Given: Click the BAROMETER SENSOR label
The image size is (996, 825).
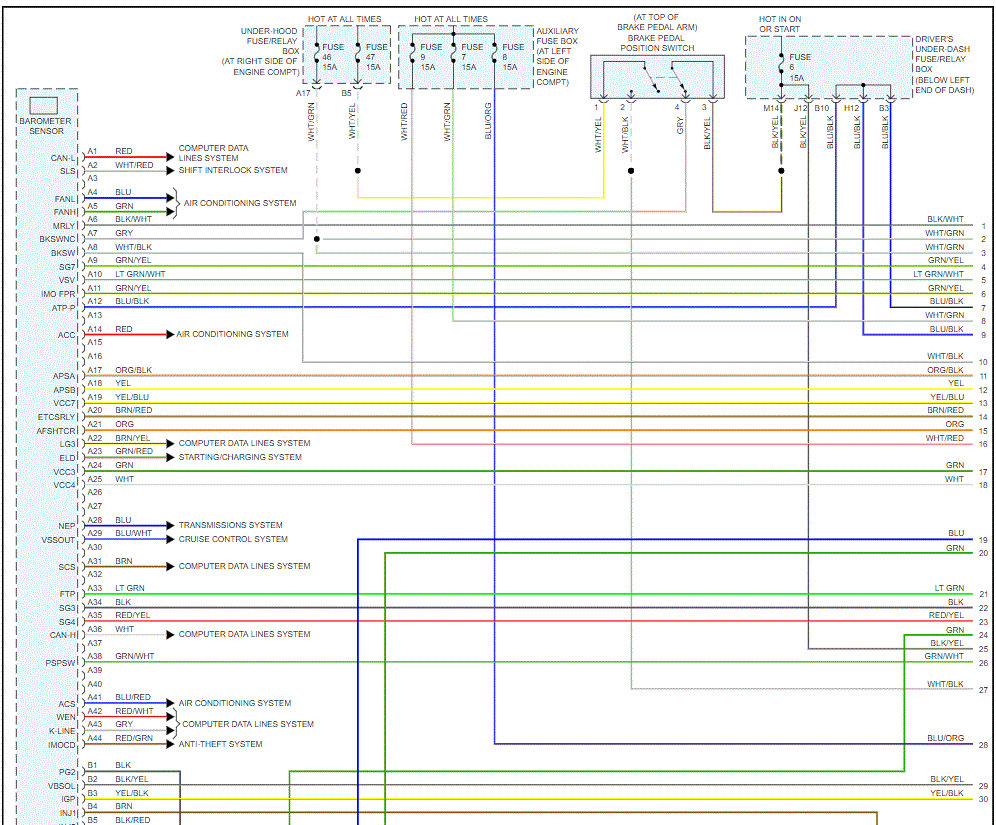Looking at the screenshot, I should (46, 126).
